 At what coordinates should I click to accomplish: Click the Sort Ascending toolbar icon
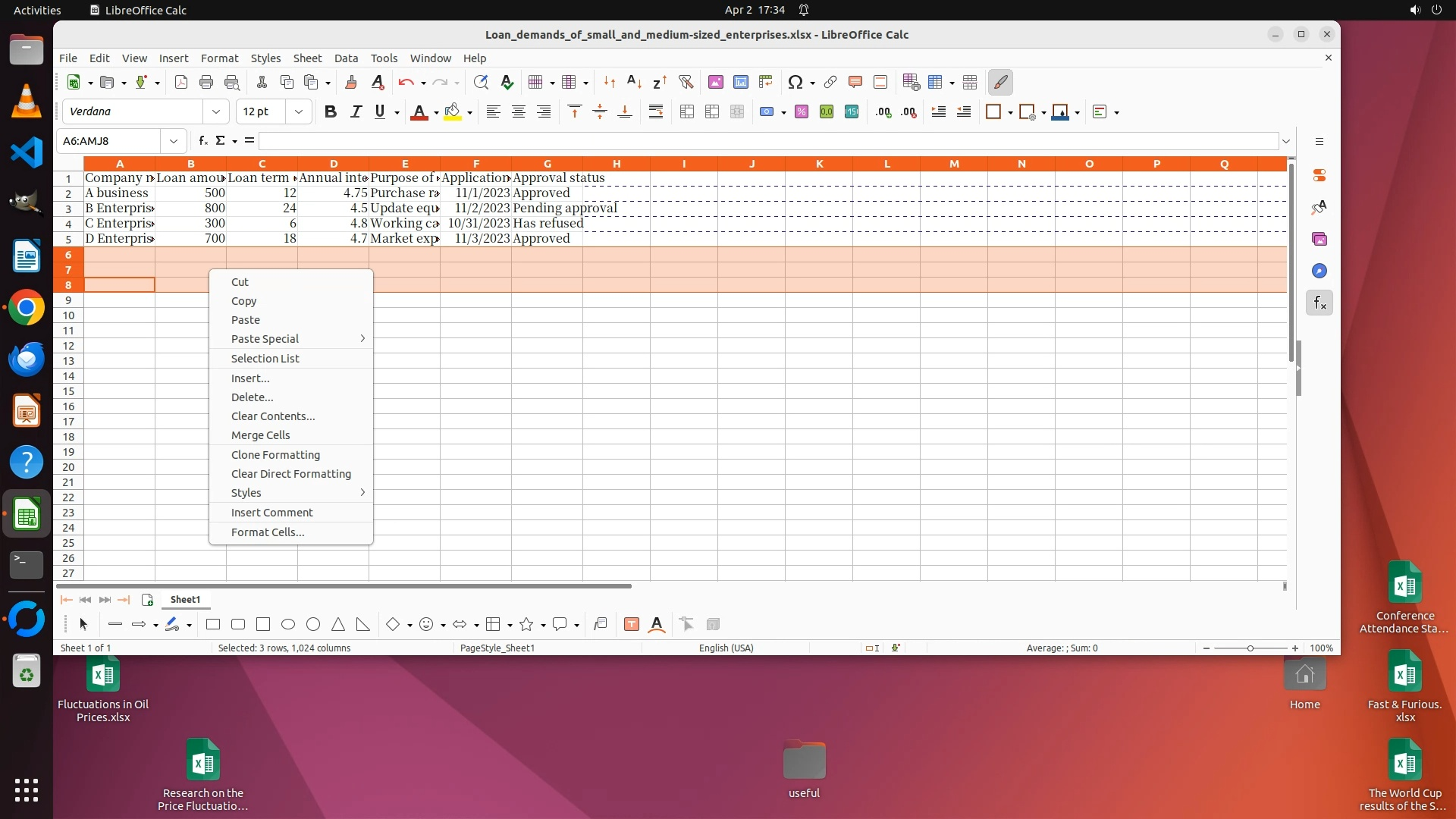coord(635,83)
